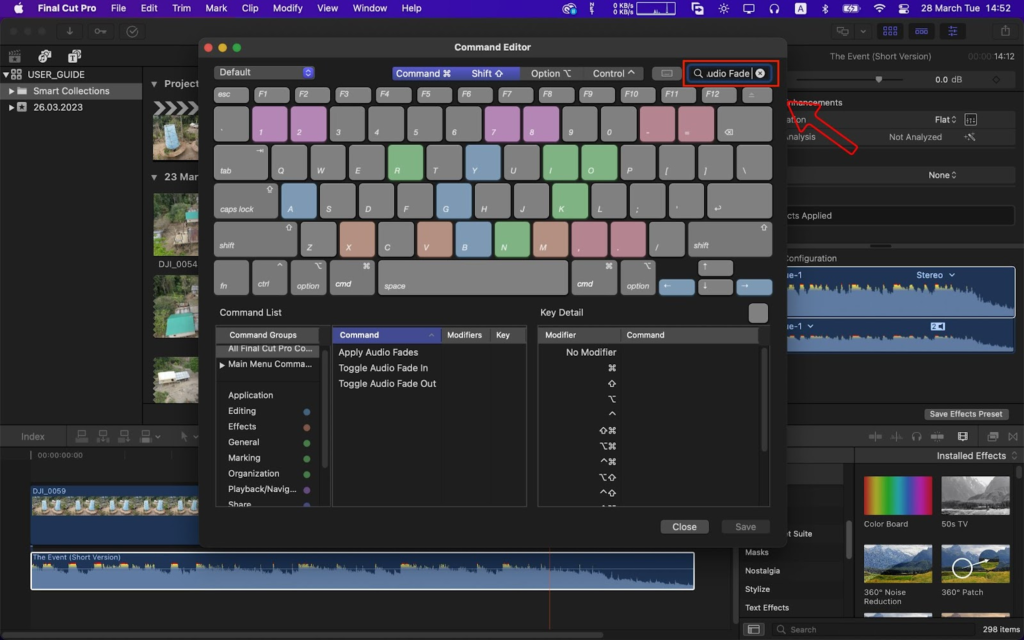Viewport: 1024px width, 640px height.
Task: Click the volume keyframe diamond icon
Action: point(996,80)
